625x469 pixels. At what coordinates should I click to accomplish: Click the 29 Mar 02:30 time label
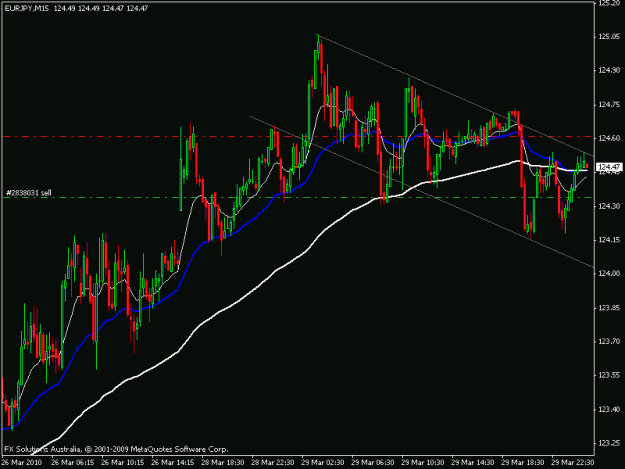pos(323,463)
